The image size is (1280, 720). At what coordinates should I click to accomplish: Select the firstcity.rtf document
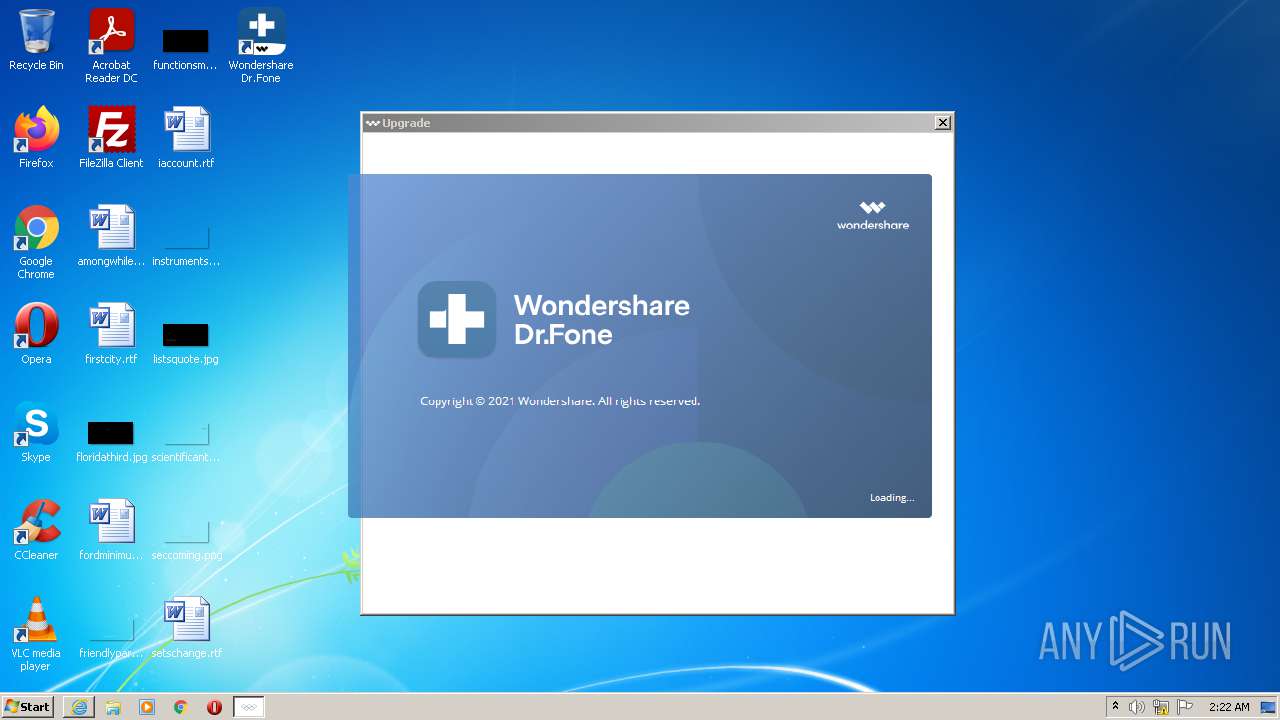click(x=111, y=333)
